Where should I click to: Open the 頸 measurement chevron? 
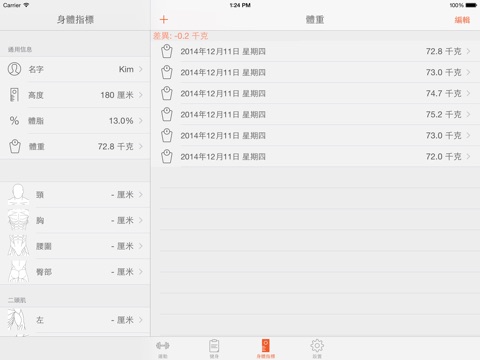tap(141, 194)
